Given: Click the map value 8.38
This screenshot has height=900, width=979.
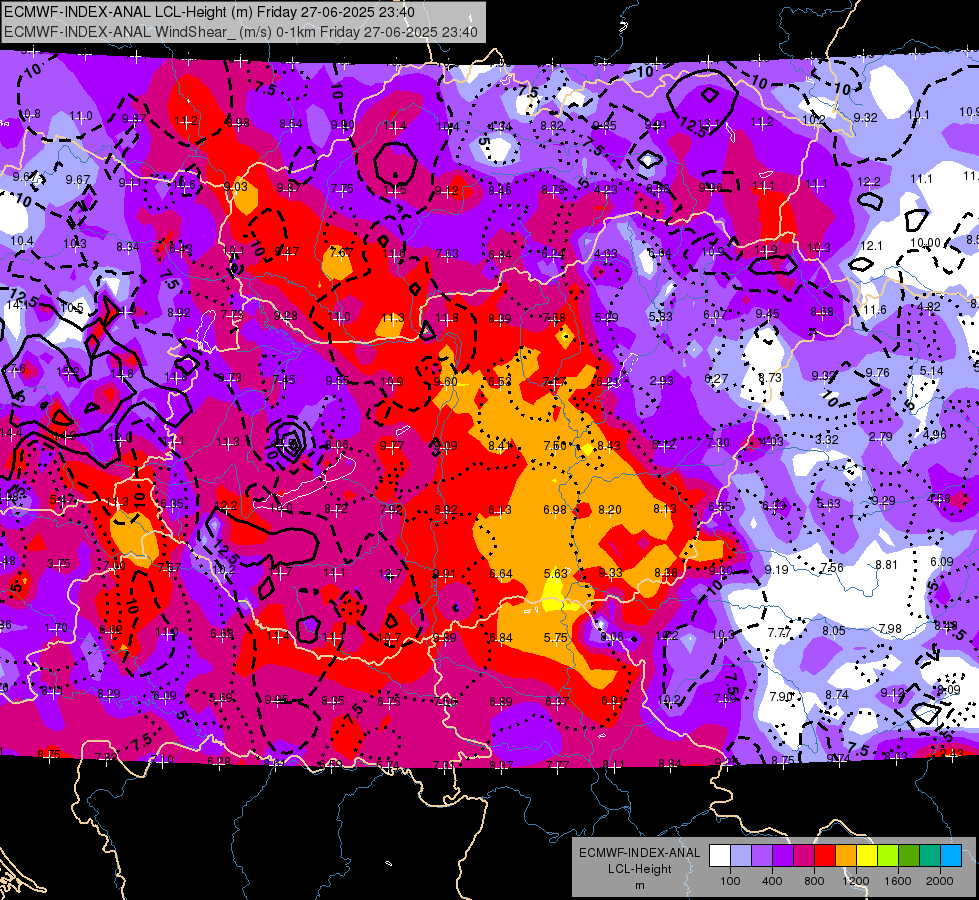Looking at the screenshot, I should (666, 573).
